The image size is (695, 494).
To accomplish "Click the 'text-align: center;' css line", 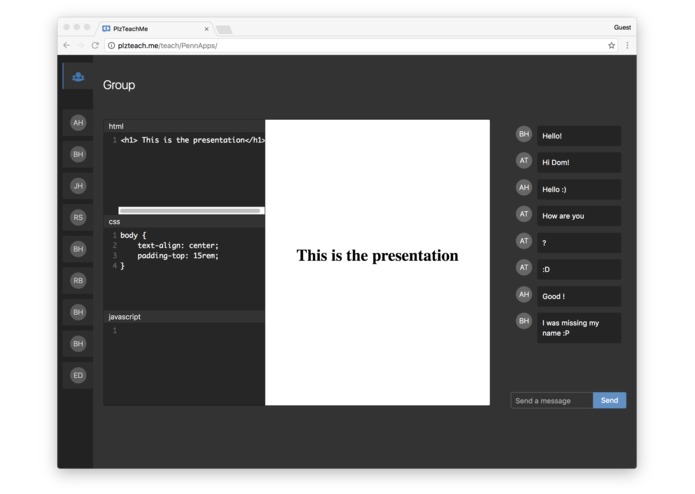I will point(178,245).
